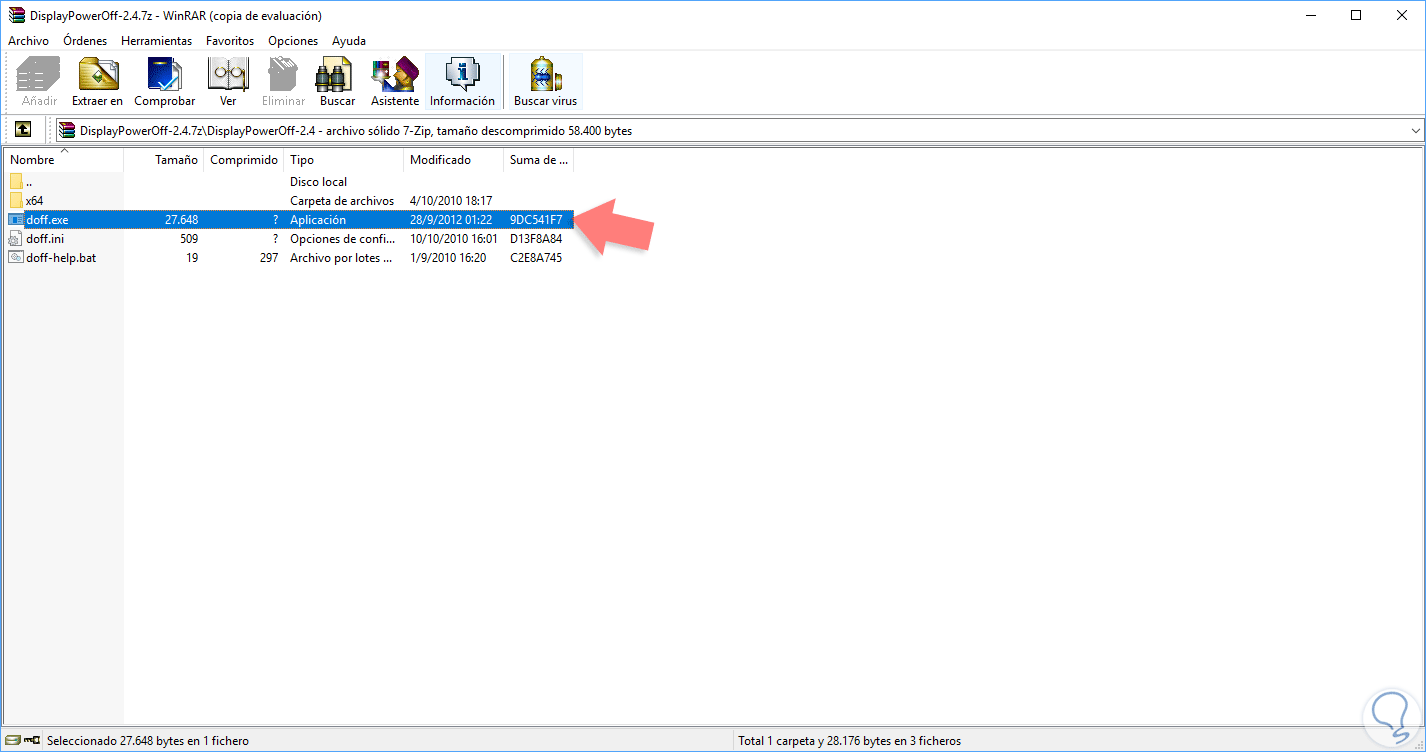The height and width of the screenshot is (752, 1426).
Task: Click the drive and key status bar icon
Action: click(21, 741)
